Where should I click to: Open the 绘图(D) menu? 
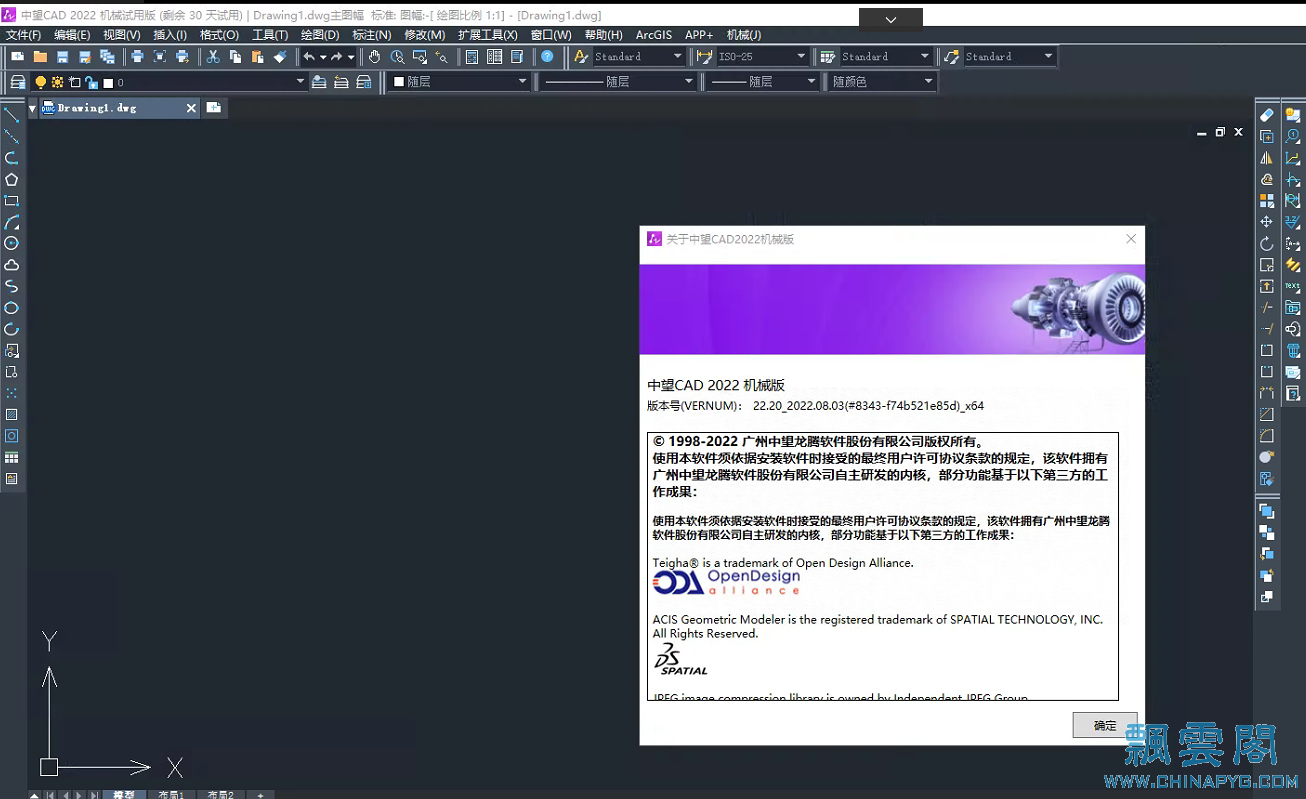click(320, 35)
